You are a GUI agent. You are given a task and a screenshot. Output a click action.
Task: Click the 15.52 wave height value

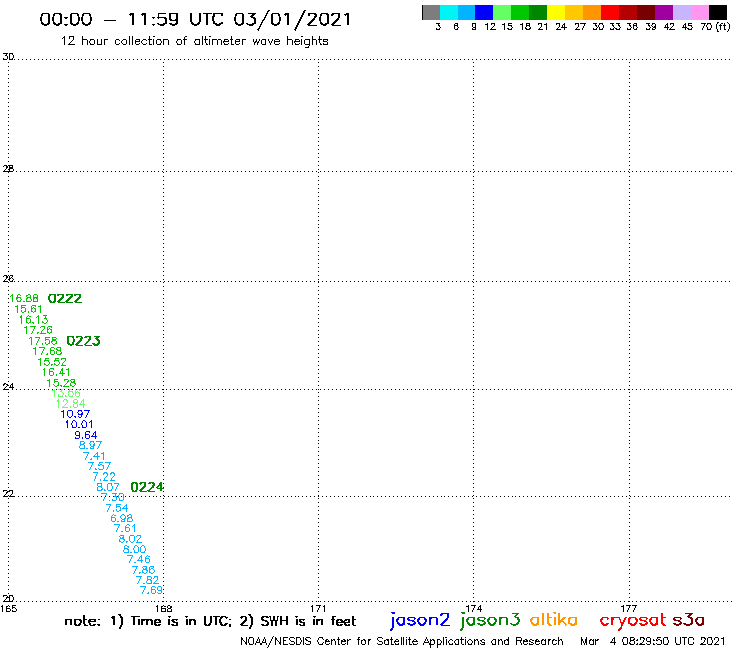click(x=52, y=362)
